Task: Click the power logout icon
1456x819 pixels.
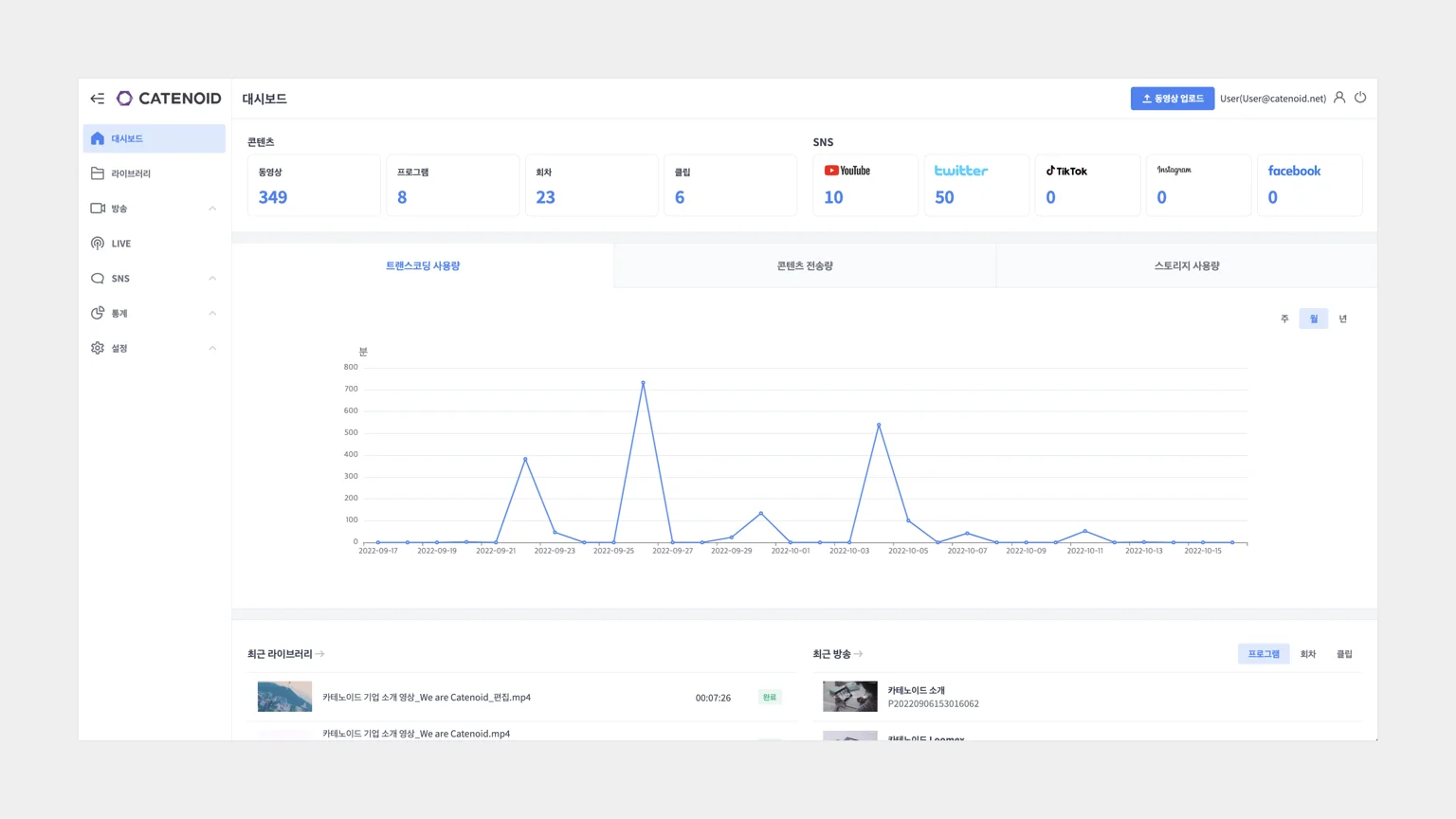Action: (1360, 98)
